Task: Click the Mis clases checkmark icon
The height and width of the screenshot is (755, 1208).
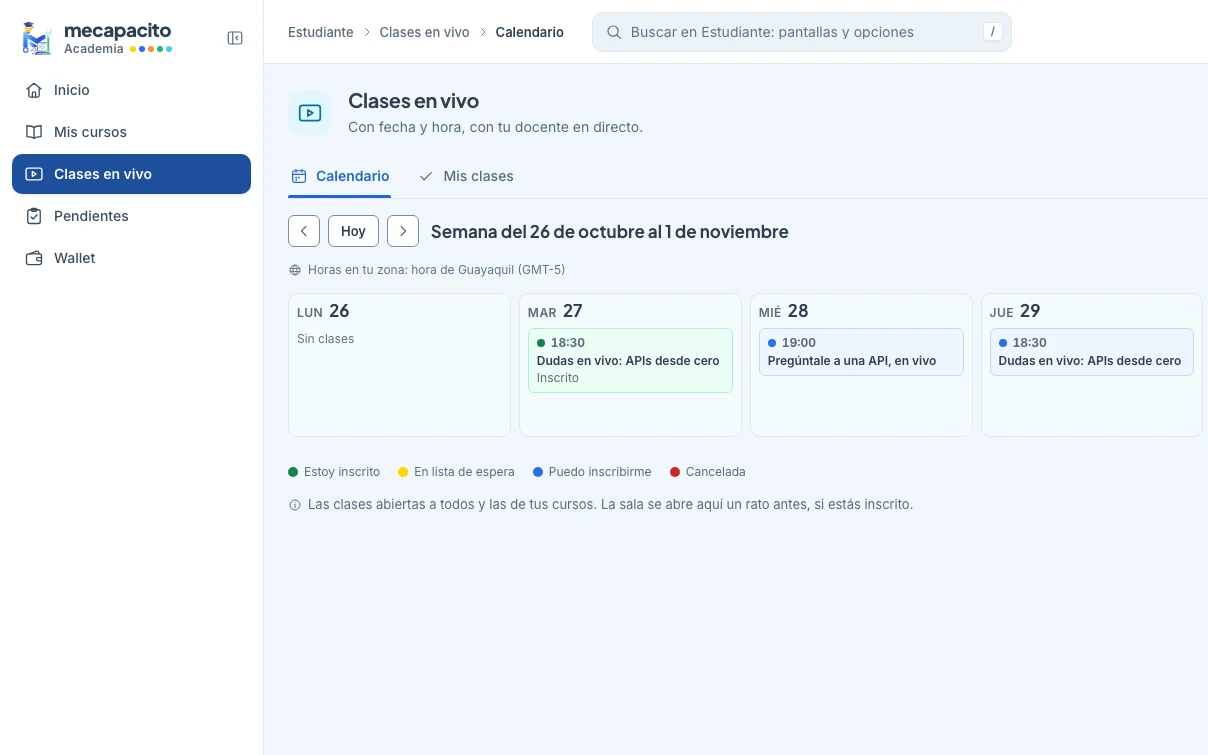Action: [x=426, y=176]
